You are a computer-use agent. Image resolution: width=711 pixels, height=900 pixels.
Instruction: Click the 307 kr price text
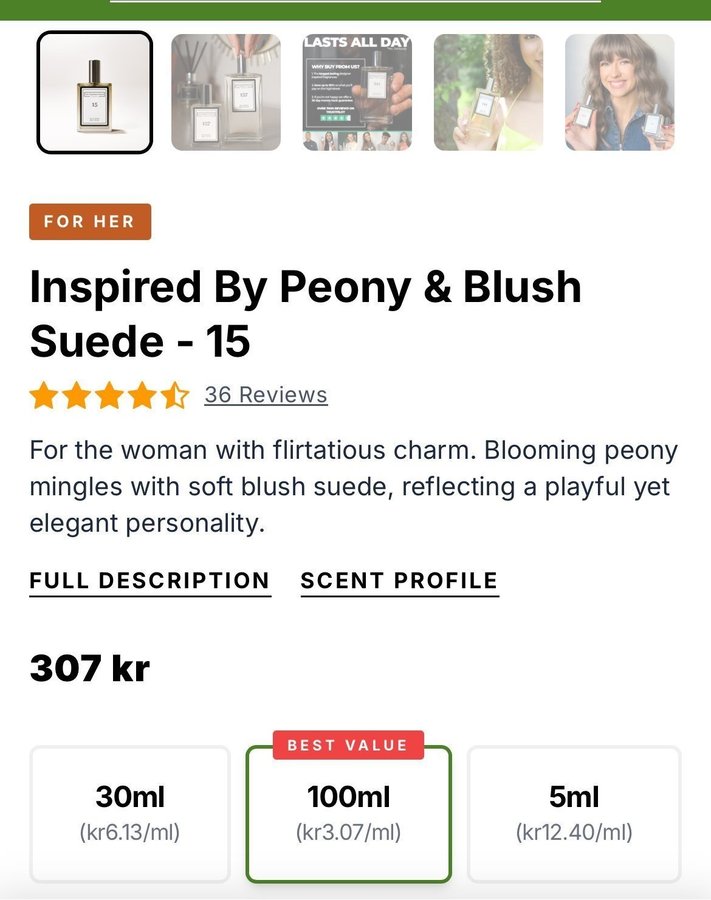point(90,668)
